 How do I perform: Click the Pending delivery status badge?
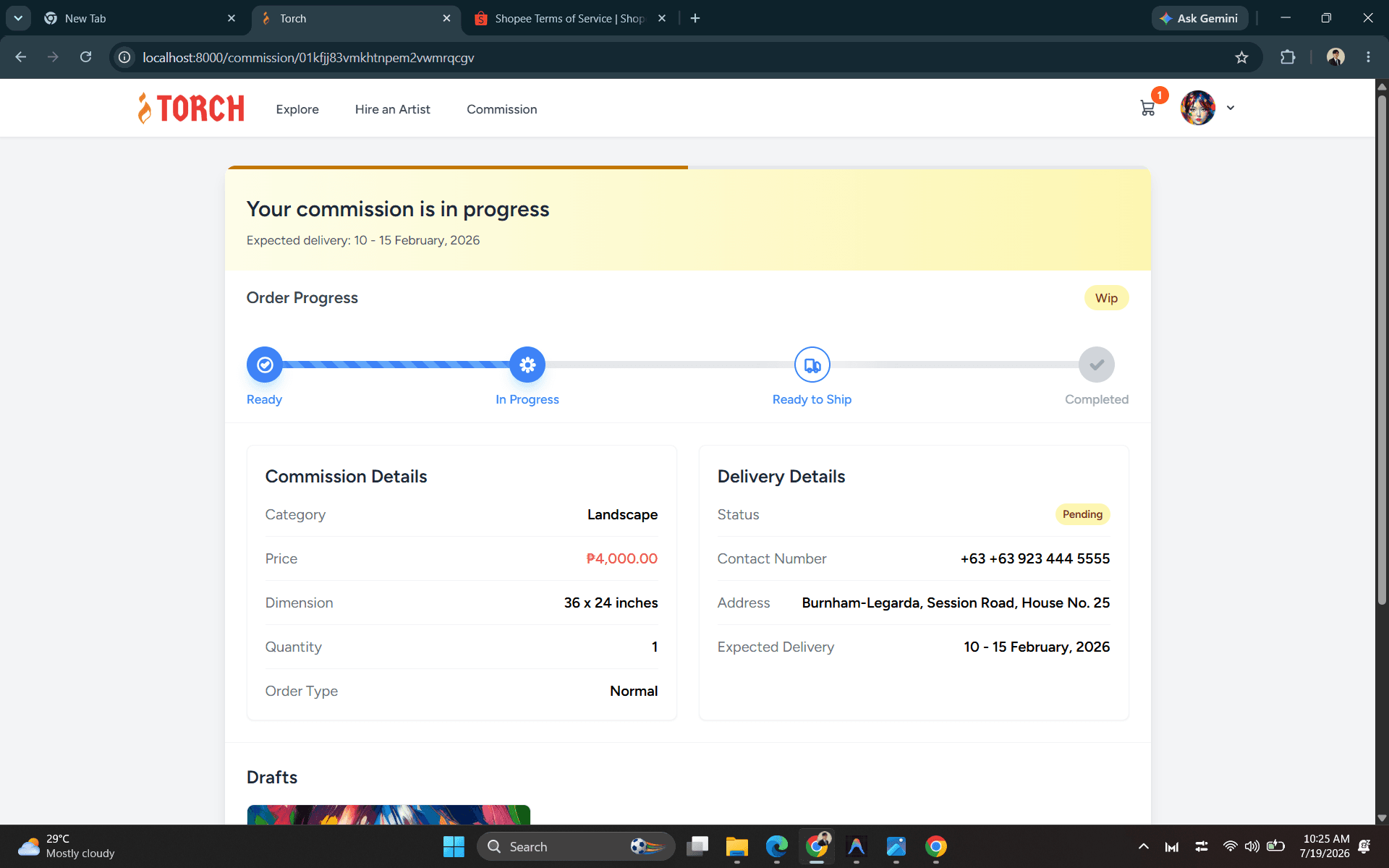pyautogui.click(x=1082, y=514)
